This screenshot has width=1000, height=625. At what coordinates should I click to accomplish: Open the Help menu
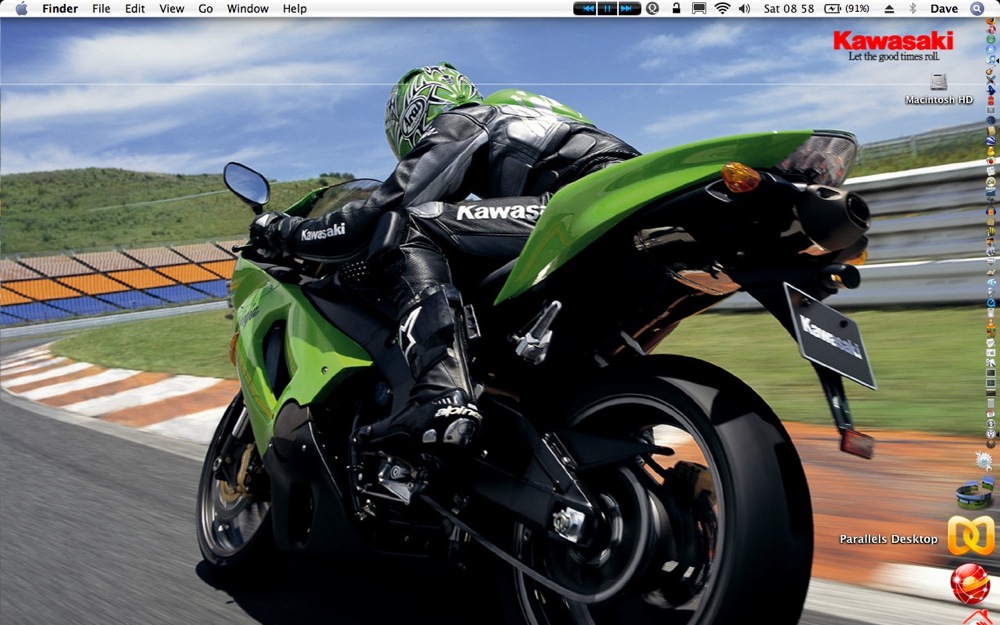point(295,8)
